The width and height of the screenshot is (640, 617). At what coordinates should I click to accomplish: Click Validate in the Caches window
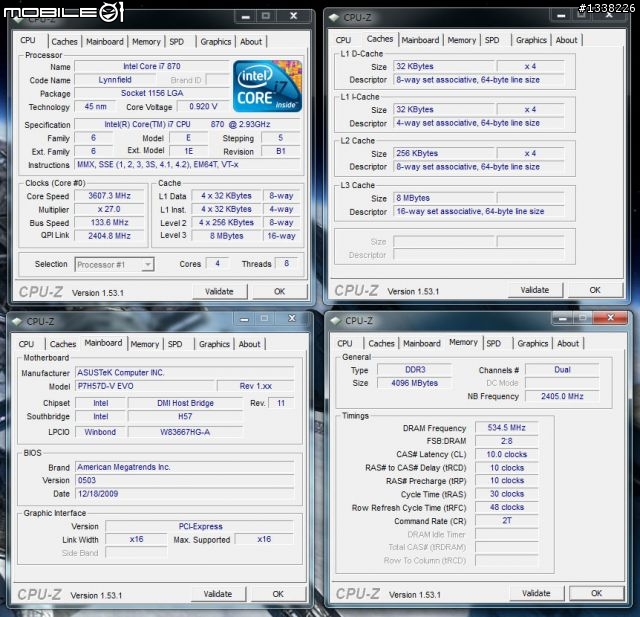[x=535, y=290]
